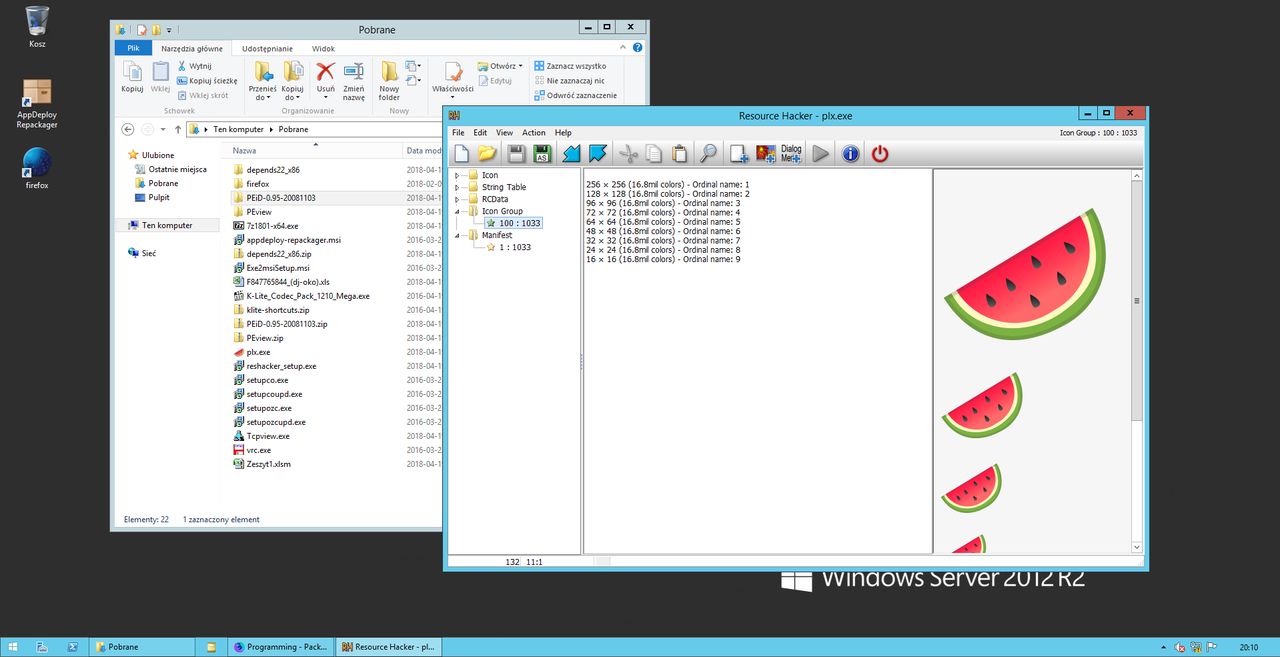Image resolution: width=1280 pixels, height=657 pixels.
Task: Open the Edit menu in Resource Hacker
Action: [480, 132]
